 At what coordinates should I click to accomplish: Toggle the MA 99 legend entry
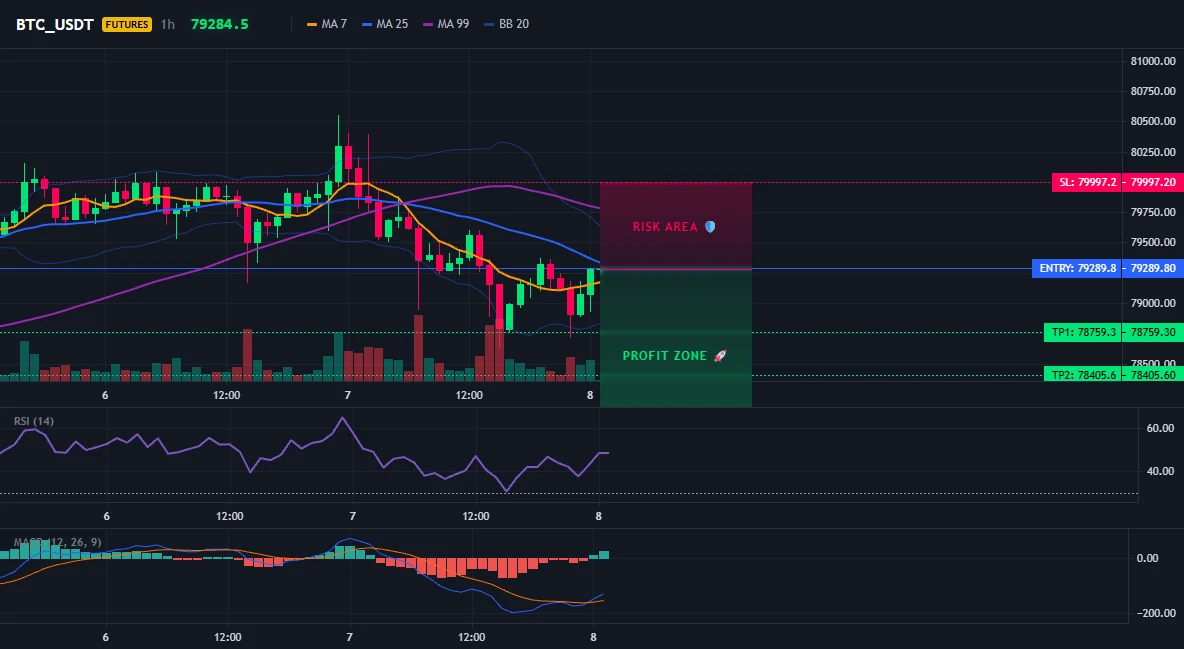click(x=446, y=24)
